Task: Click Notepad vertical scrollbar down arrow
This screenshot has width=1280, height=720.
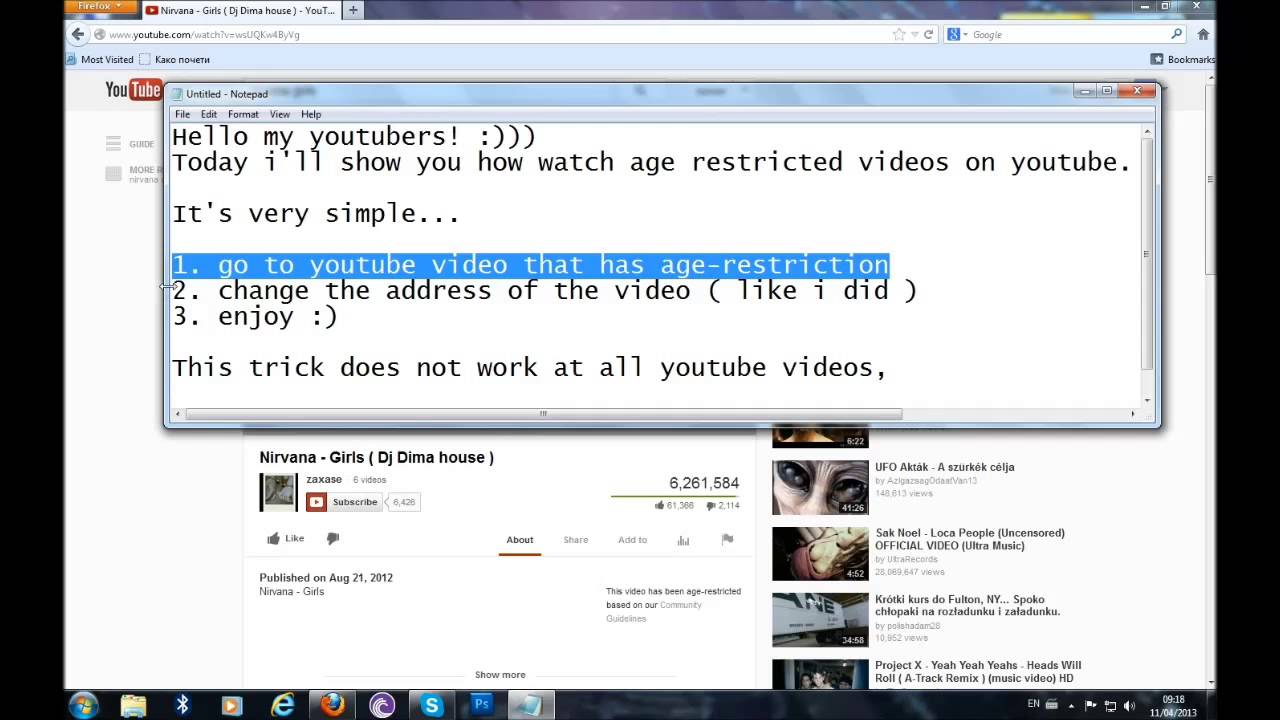Action: point(1148,399)
